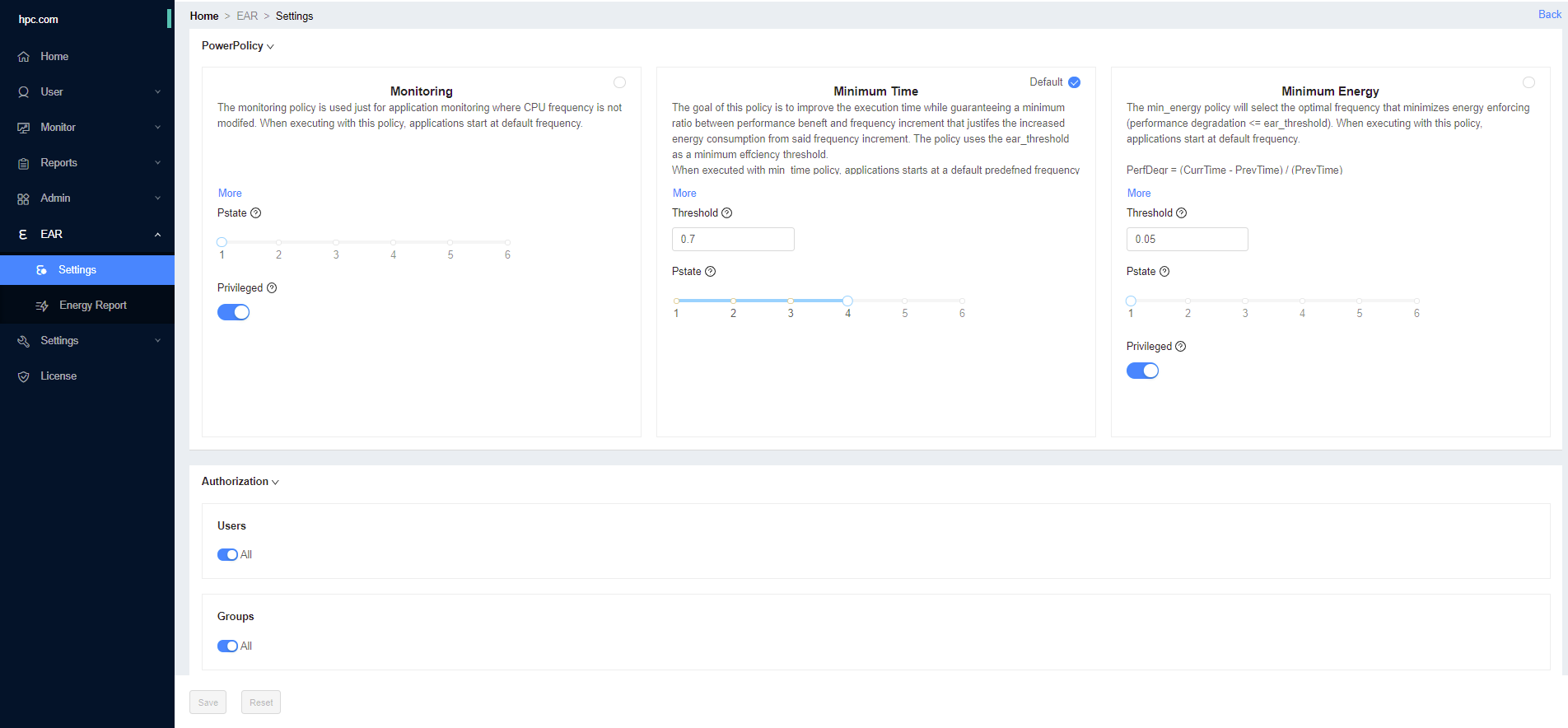Image resolution: width=1568 pixels, height=728 pixels.
Task: Click the Admin grid icon
Action: (24, 198)
